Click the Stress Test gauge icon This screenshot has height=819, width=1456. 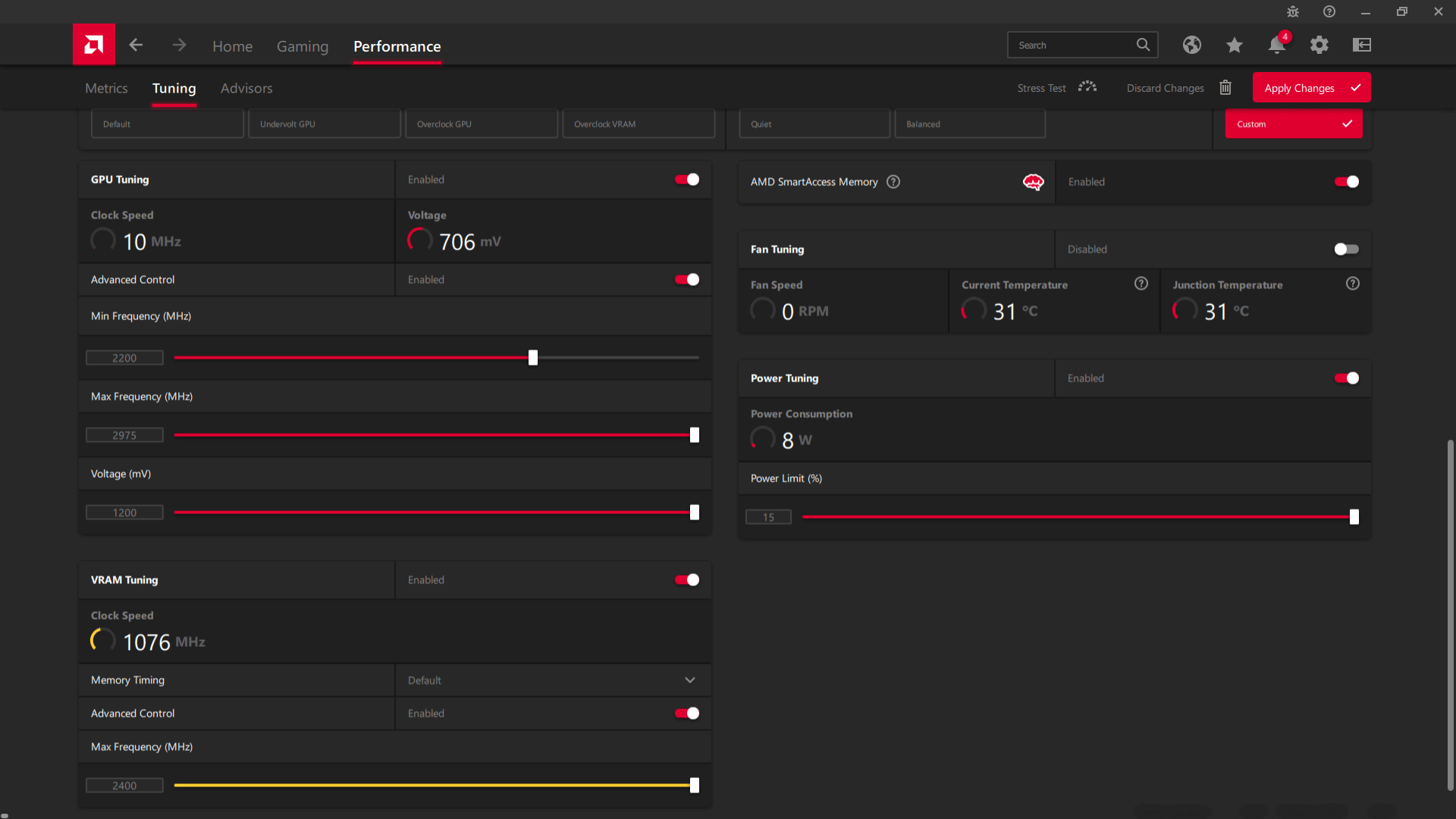(1087, 87)
